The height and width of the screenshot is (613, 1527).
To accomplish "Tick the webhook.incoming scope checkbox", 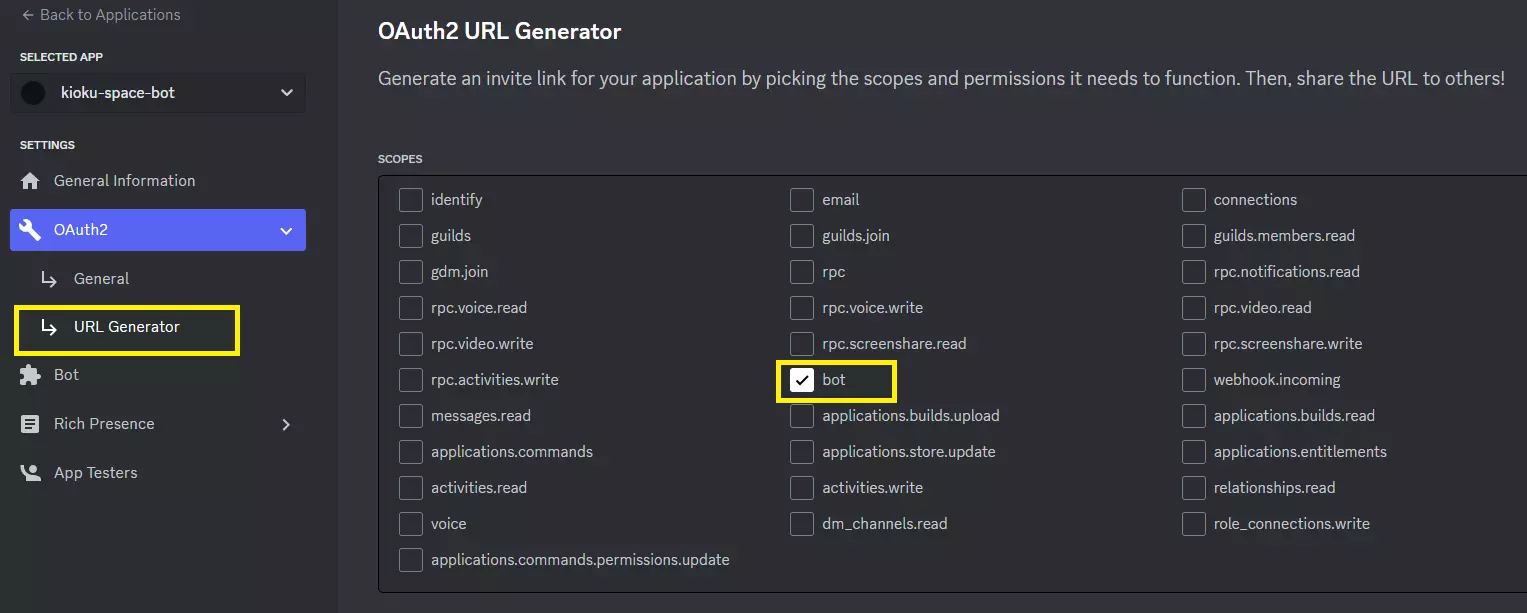I will pyautogui.click(x=1193, y=380).
